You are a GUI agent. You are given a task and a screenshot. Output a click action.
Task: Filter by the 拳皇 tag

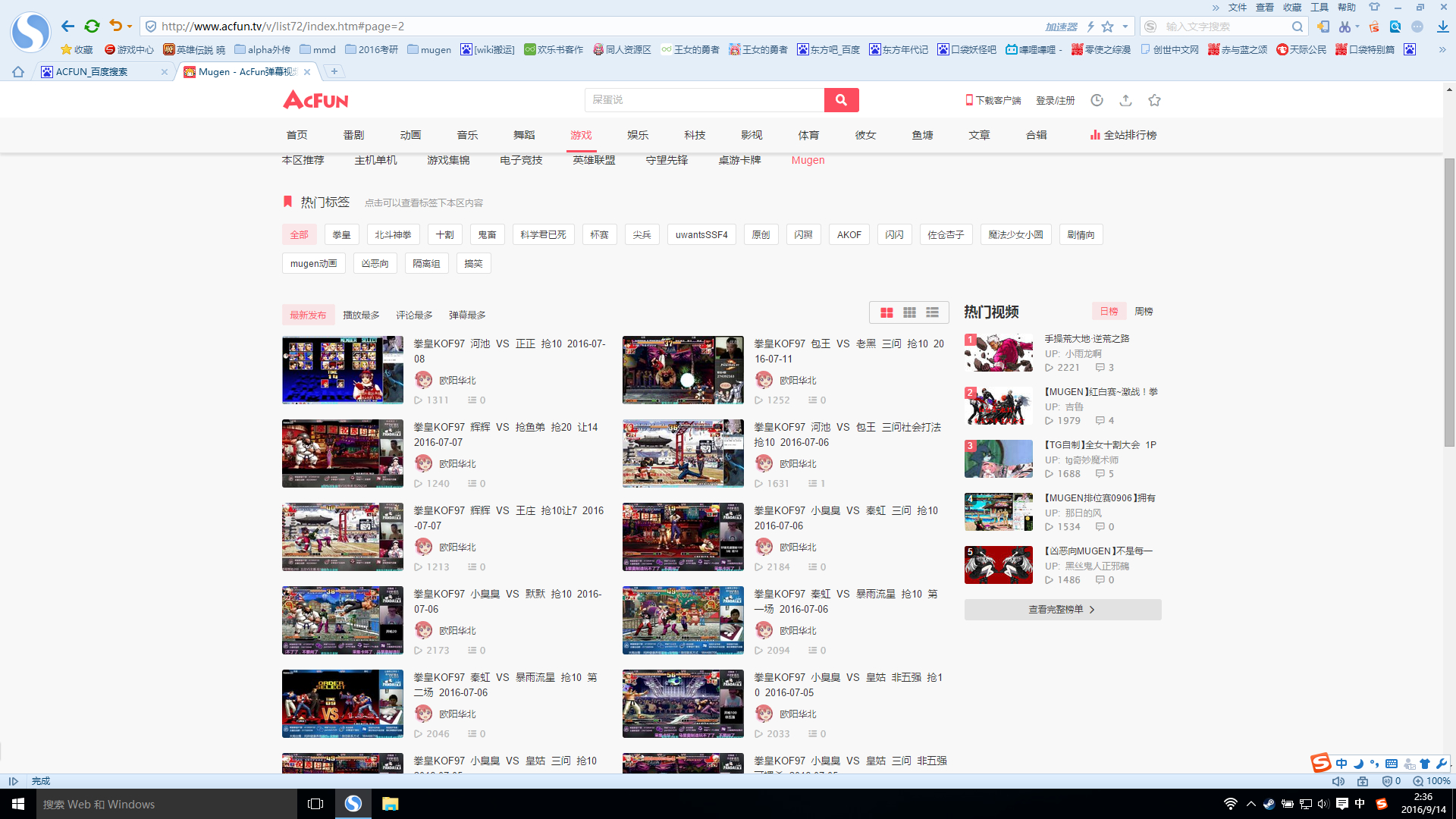(341, 234)
